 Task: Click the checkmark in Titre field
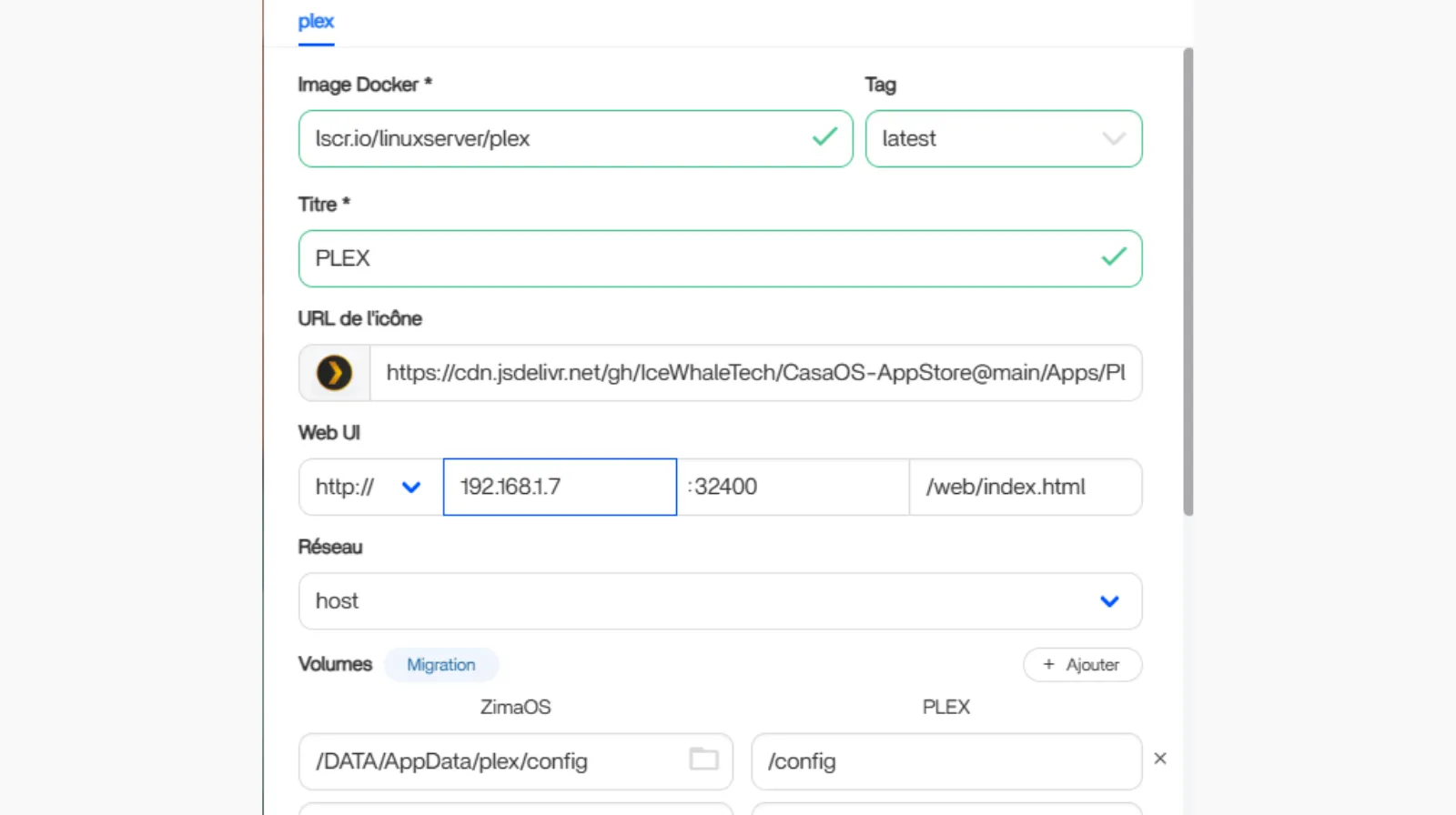1114,257
